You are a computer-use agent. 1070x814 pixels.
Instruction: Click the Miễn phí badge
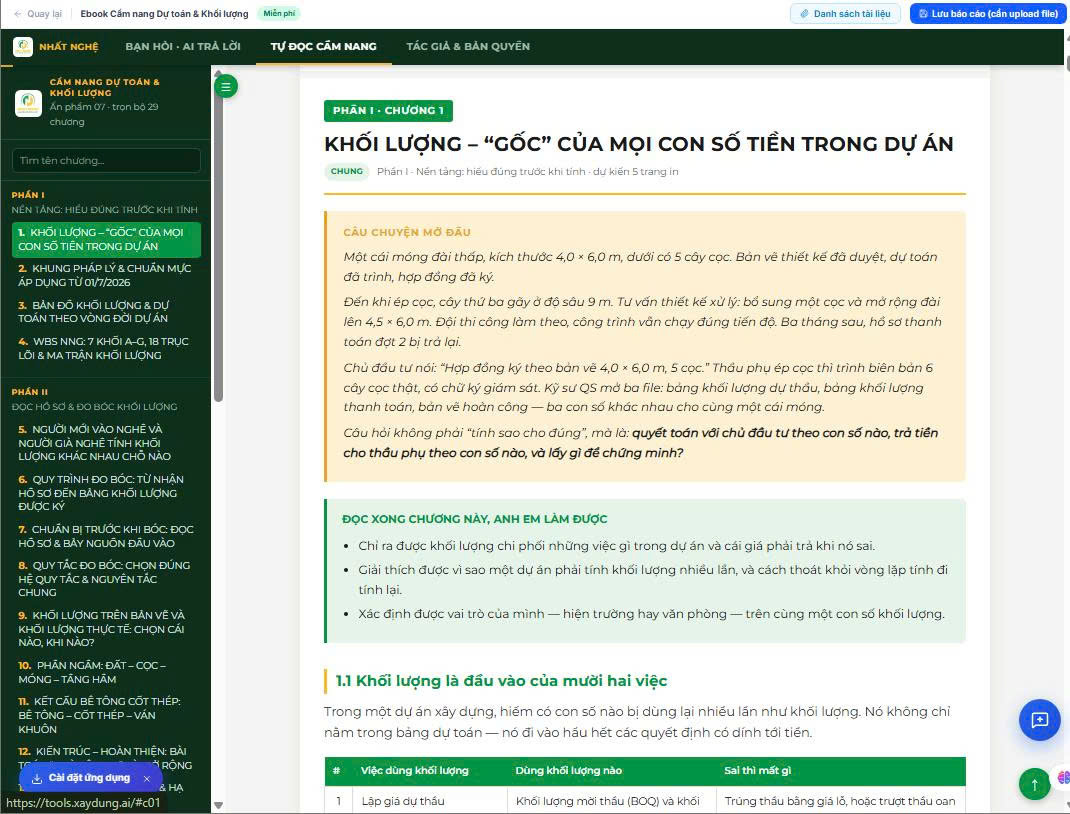click(279, 14)
